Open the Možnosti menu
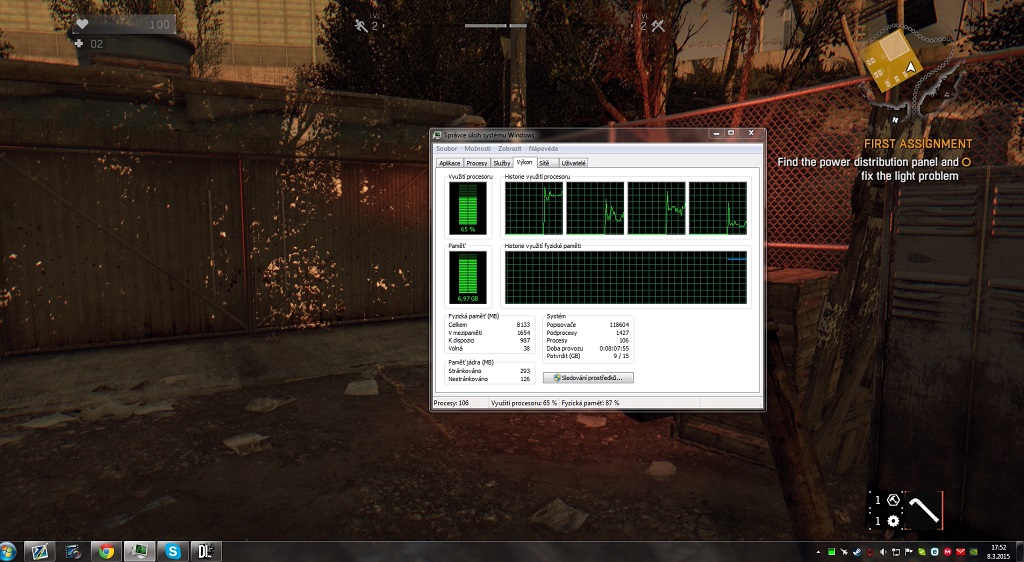1024x562 pixels. point(477,149)
